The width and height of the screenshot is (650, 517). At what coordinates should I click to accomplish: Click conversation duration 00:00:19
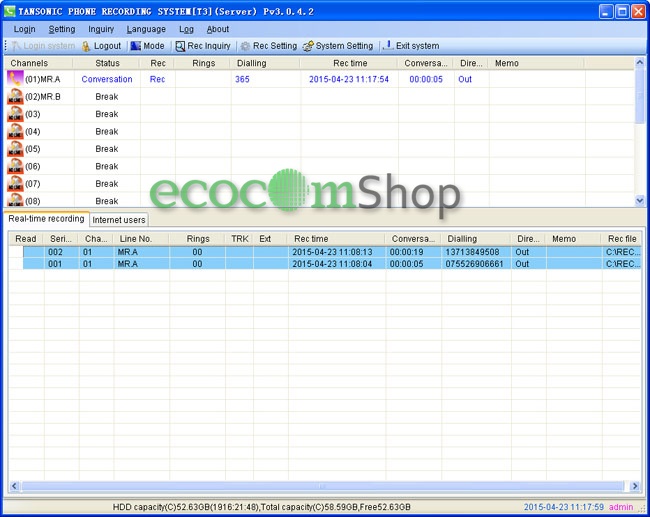(x=406, y=252)
